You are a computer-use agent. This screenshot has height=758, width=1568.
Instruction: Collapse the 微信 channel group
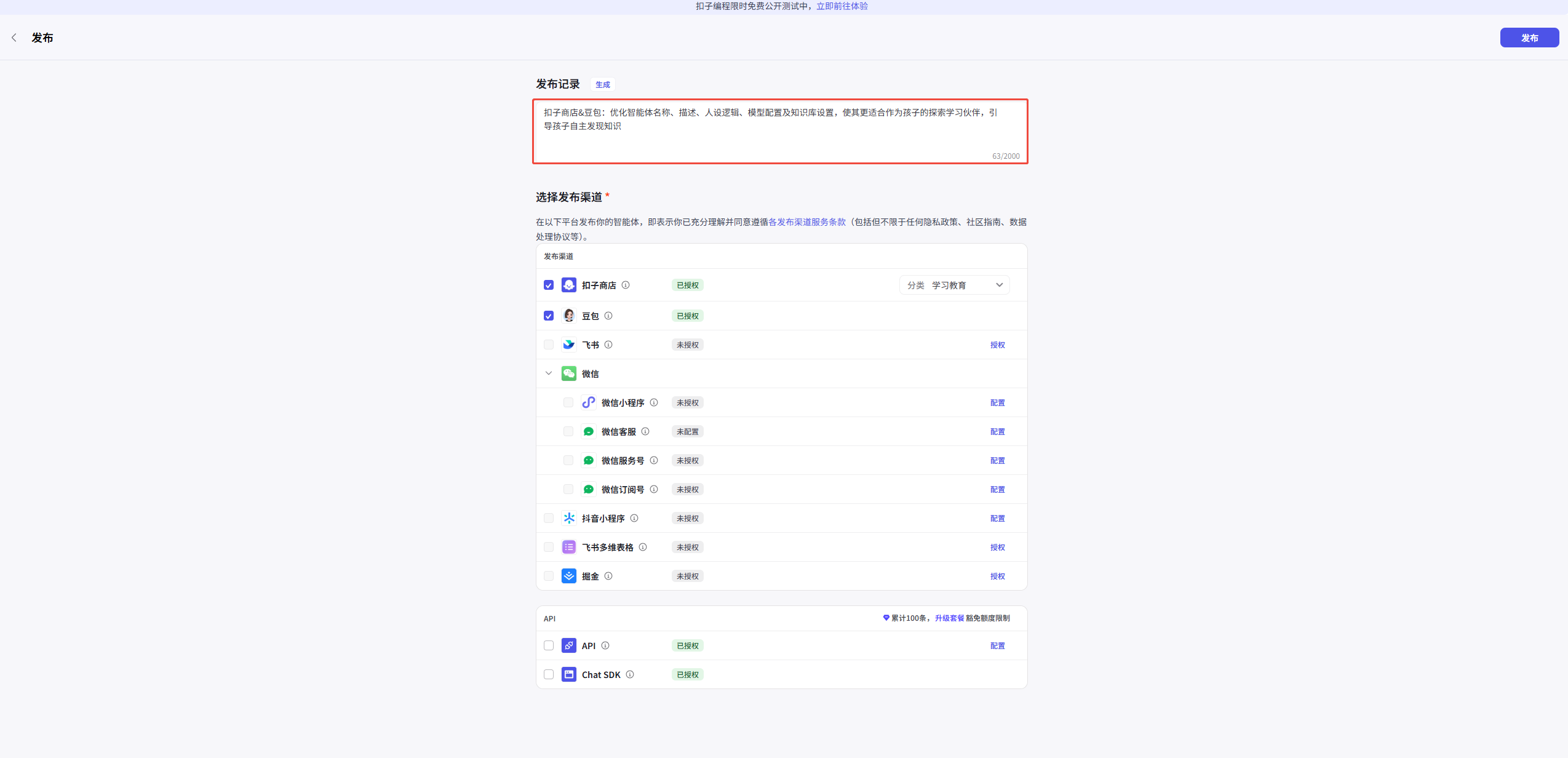(x=549, y=373)
